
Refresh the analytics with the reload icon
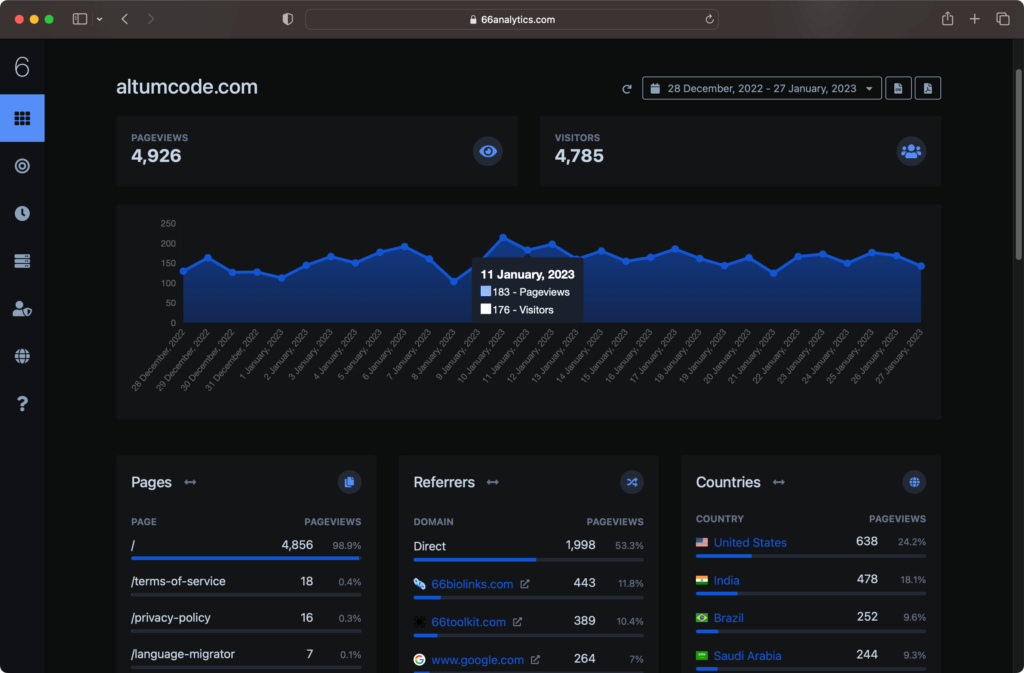[x=627, y=88]
